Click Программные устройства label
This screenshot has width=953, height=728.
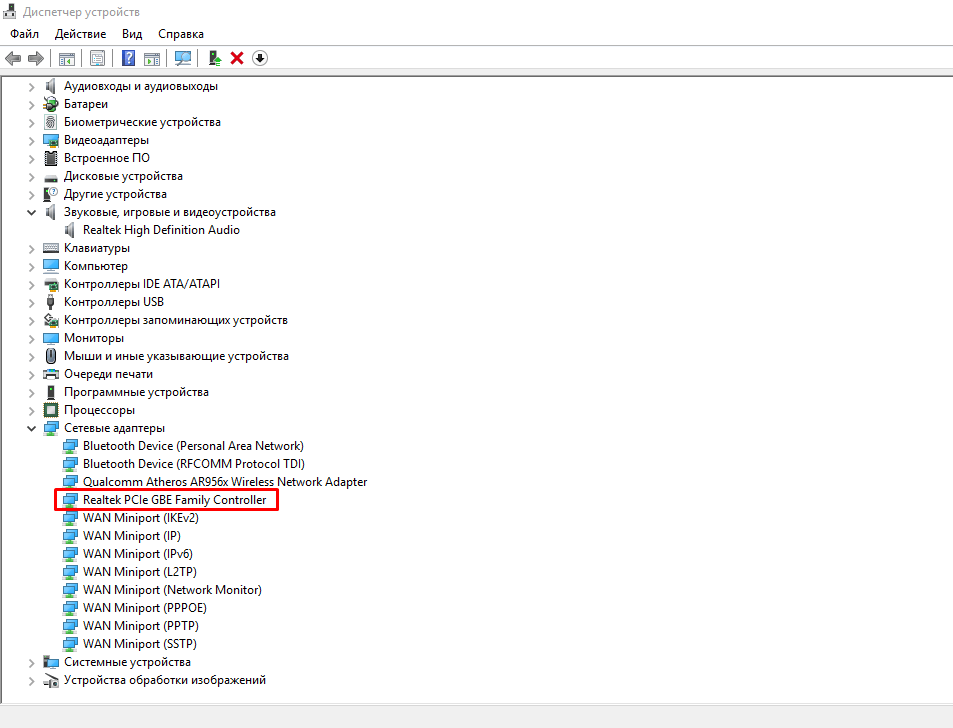[136, 393]
